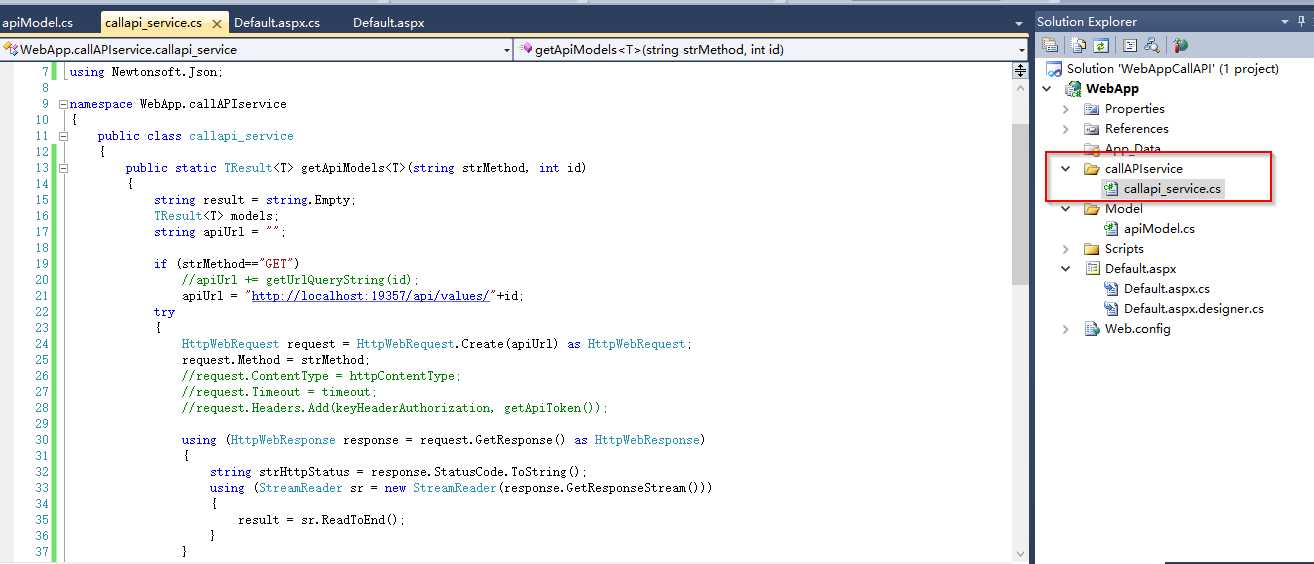Viewport: 1314px width, 564px height.
Task: Switch to the apiModel.cs tab
Action: pos(38,22)
